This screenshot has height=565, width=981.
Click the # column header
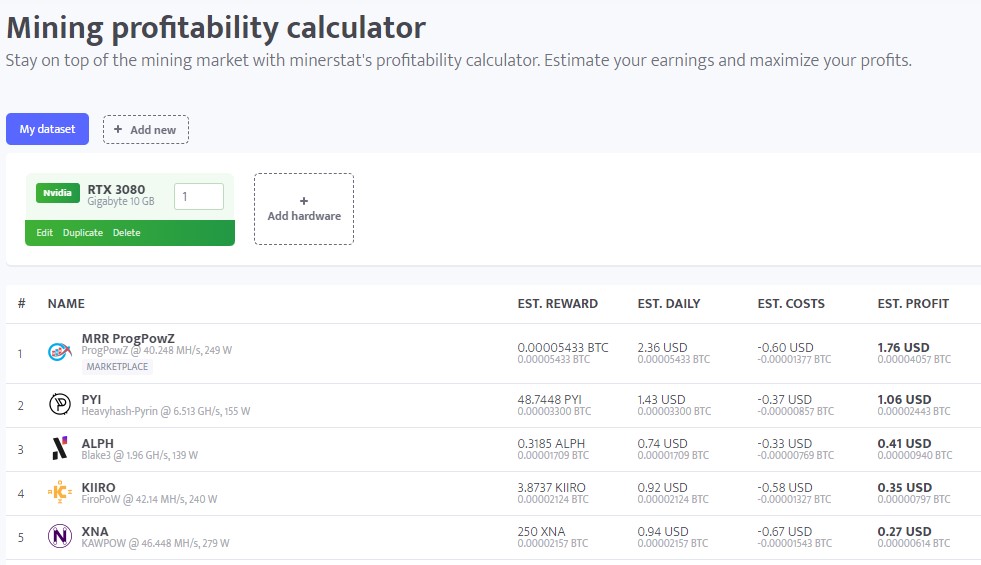tap(21, 303)
